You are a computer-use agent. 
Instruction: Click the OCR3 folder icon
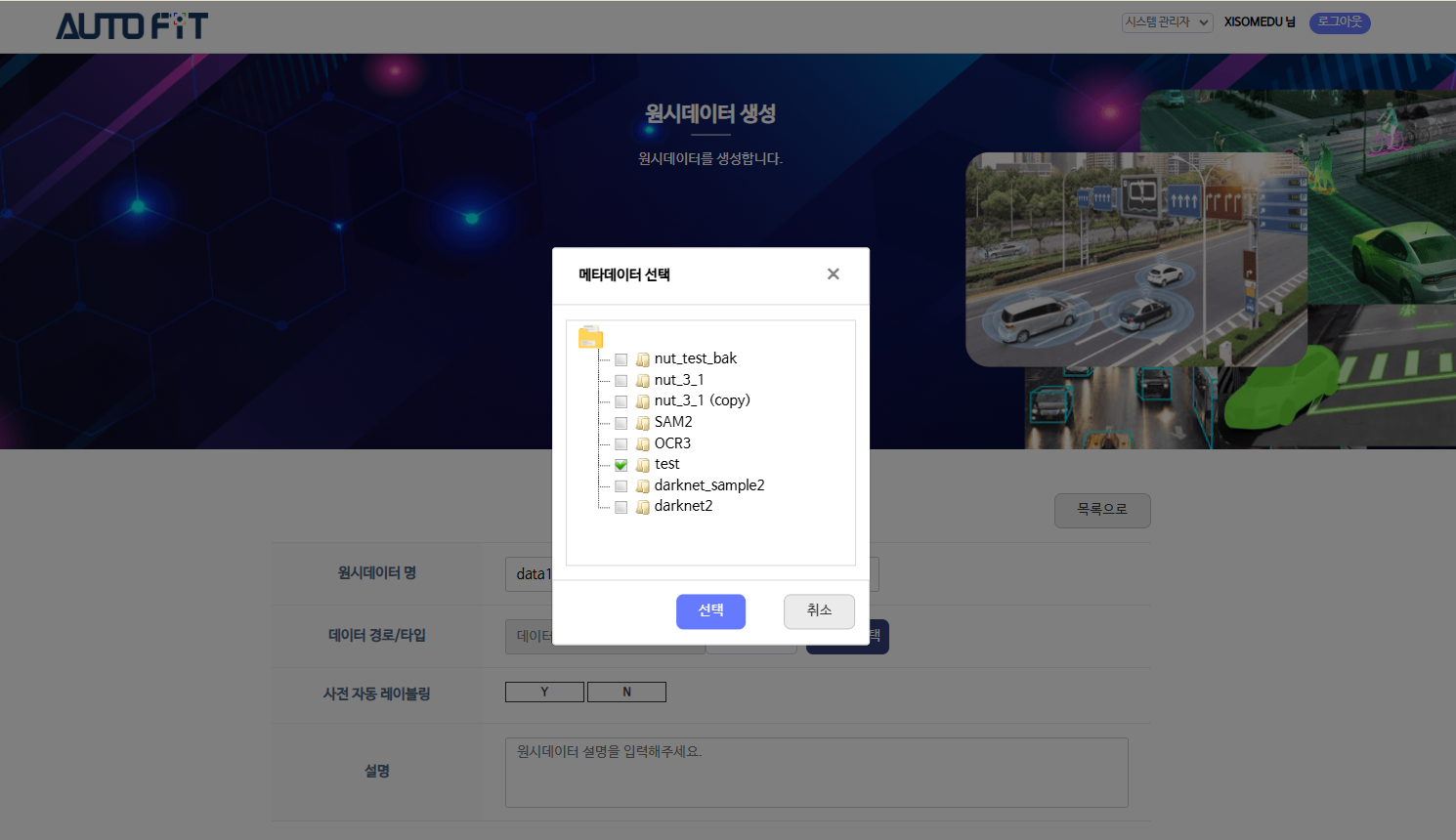click(643, 444)
